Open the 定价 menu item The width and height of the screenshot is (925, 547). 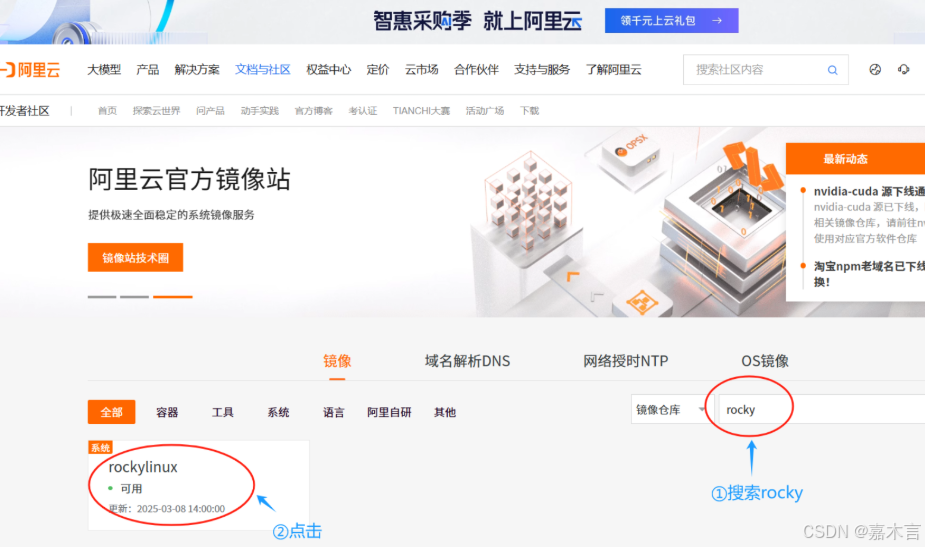378,70
